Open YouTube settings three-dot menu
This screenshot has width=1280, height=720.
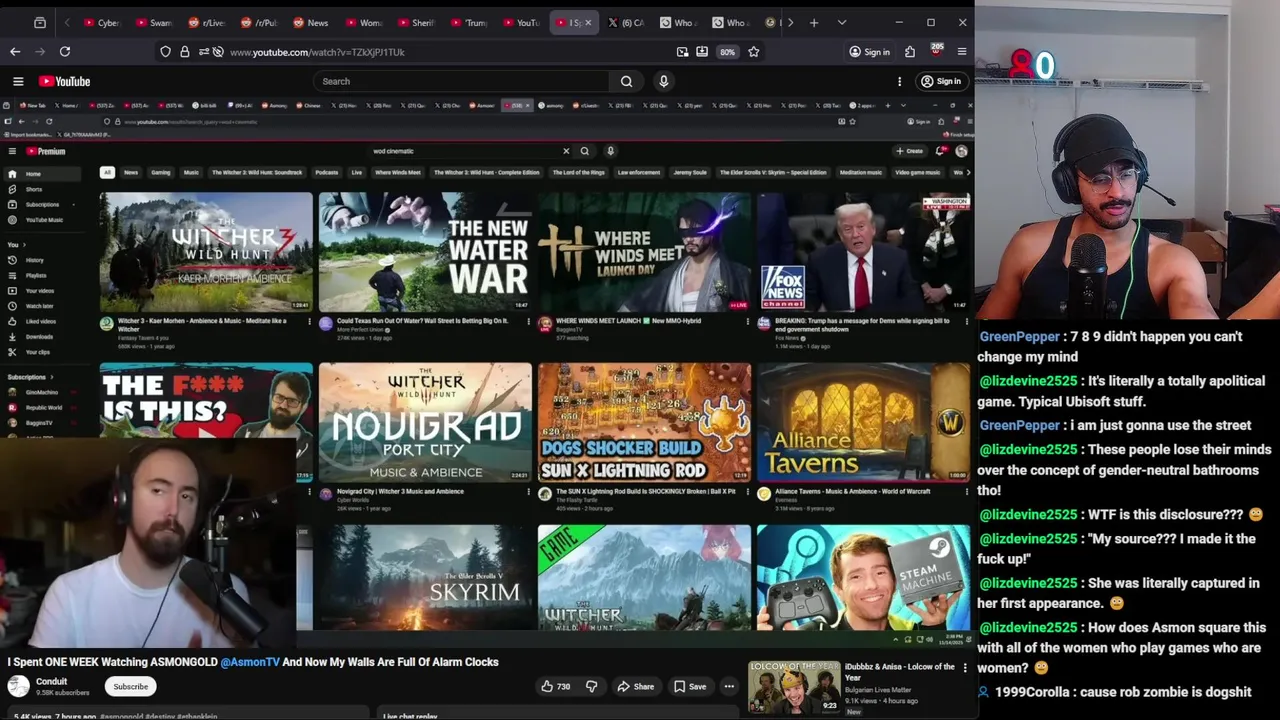click(899, 82)
